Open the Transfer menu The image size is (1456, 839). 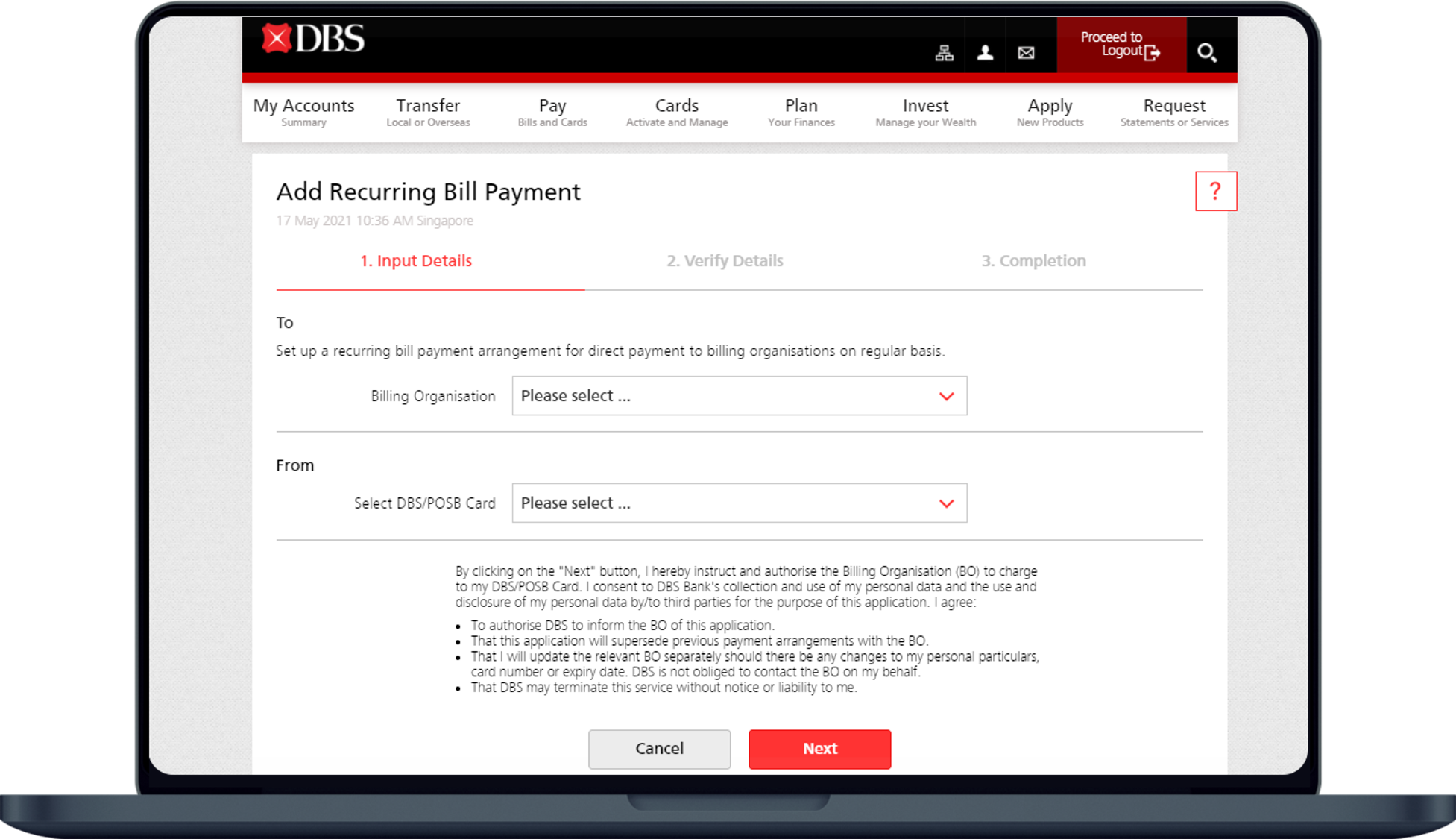click(428, 112)
